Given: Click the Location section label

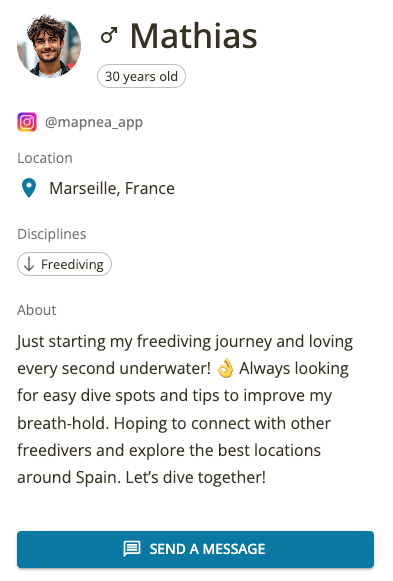Looking at the screenshot, I should pos(45,158).
